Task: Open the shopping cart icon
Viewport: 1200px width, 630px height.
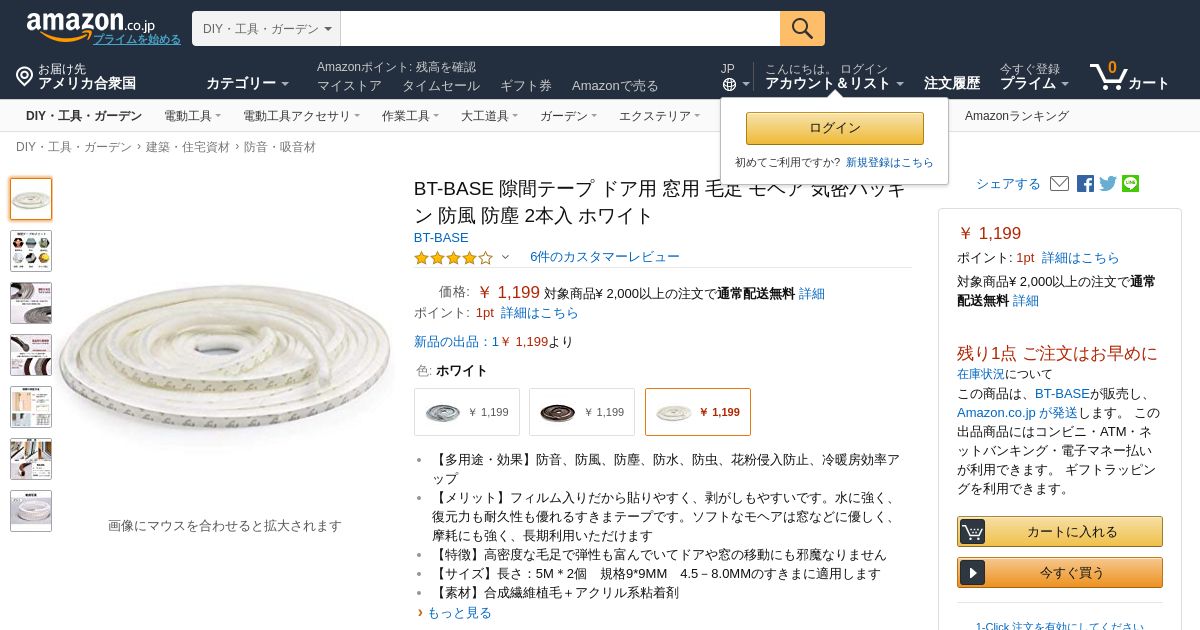Action: point(1107,76)
